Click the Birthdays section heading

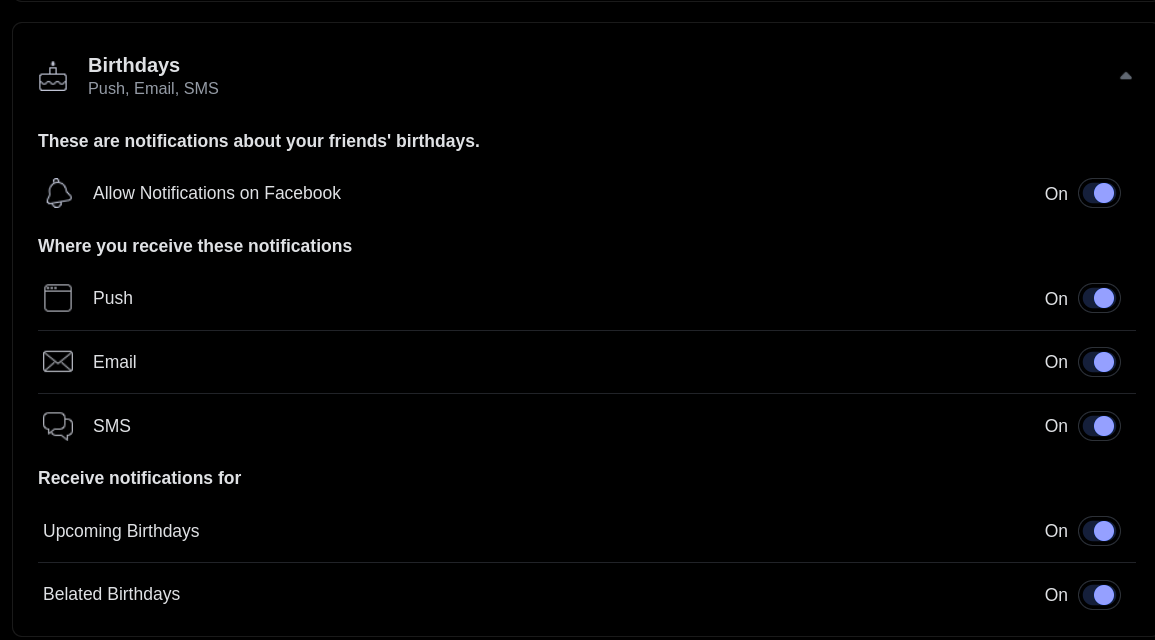click(134, 65)
